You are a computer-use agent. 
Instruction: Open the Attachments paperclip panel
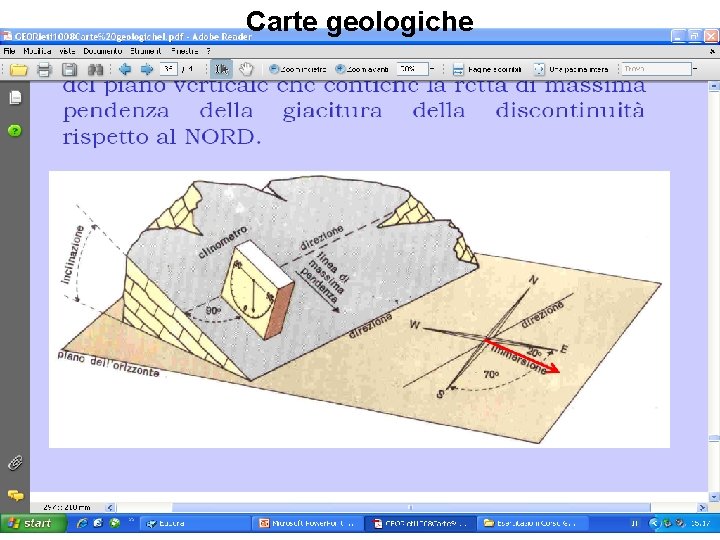(15, 463)
